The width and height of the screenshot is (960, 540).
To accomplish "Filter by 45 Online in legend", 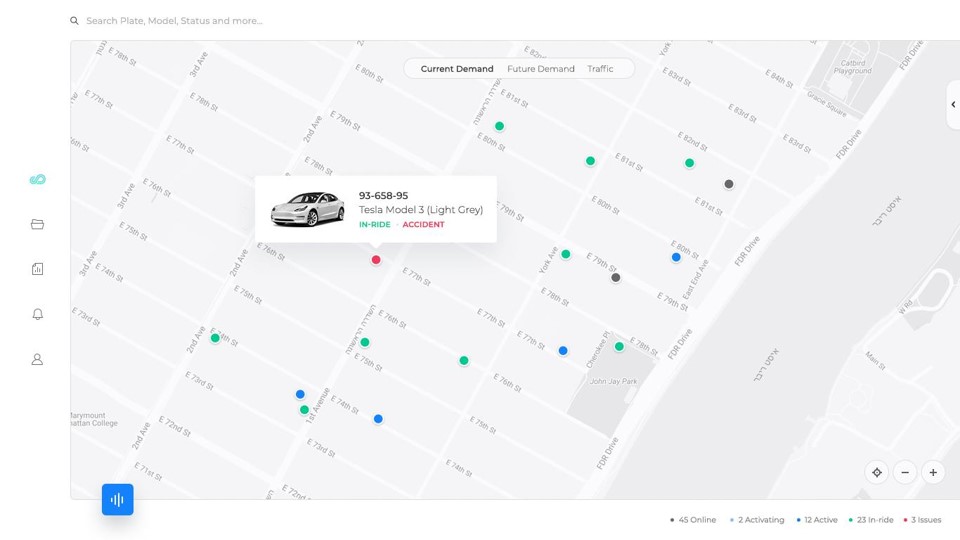I will [693, 520].
